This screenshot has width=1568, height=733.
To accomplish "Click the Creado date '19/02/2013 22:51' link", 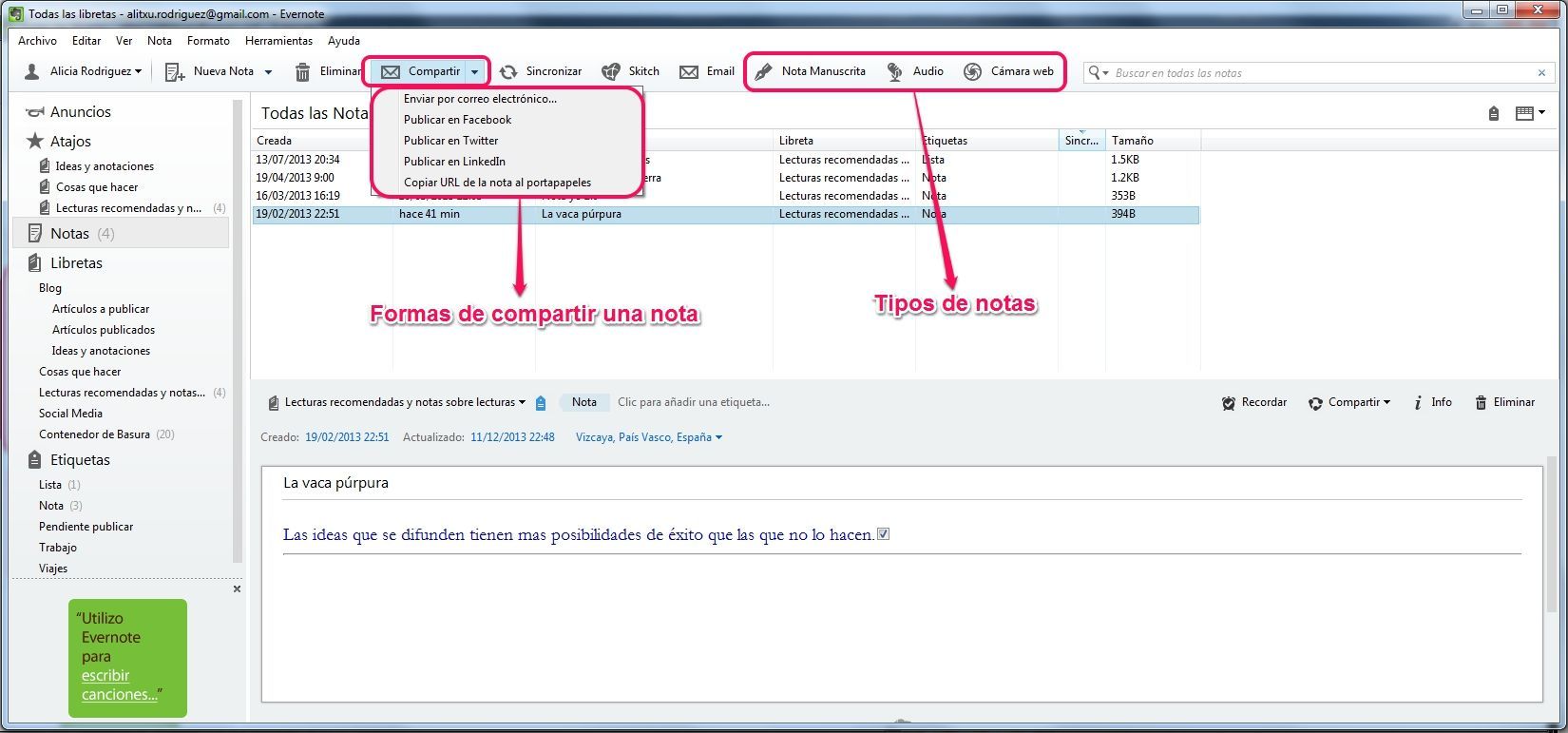I will coord(347,437).
